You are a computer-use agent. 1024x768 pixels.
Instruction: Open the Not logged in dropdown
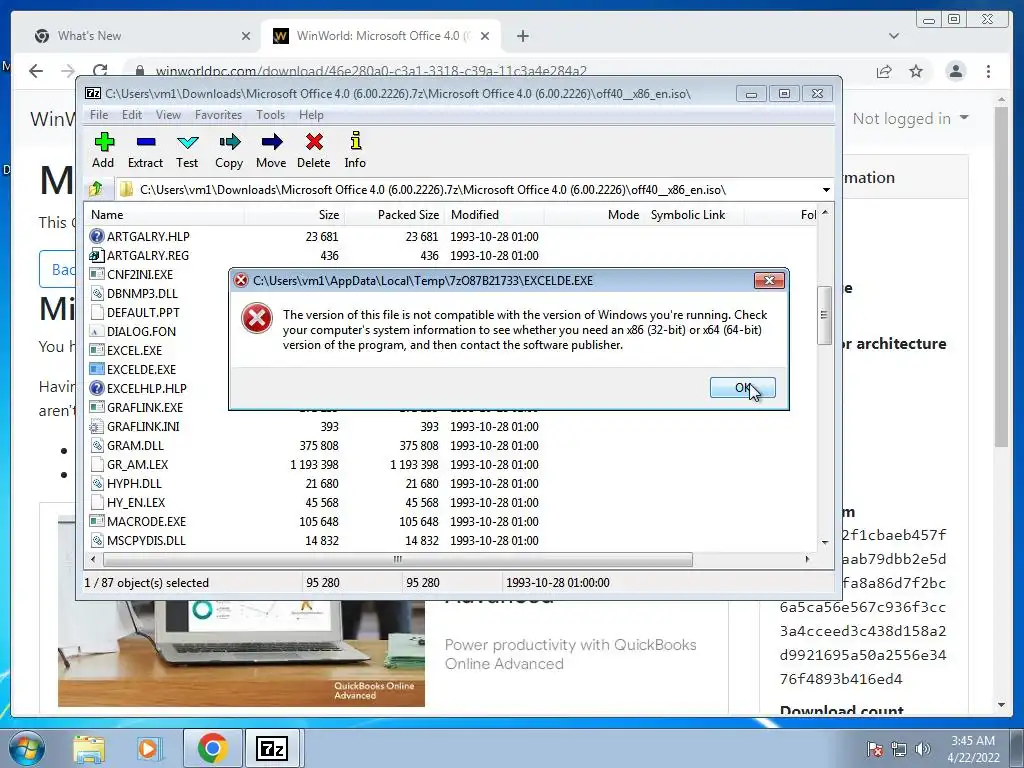coord(910,118)
